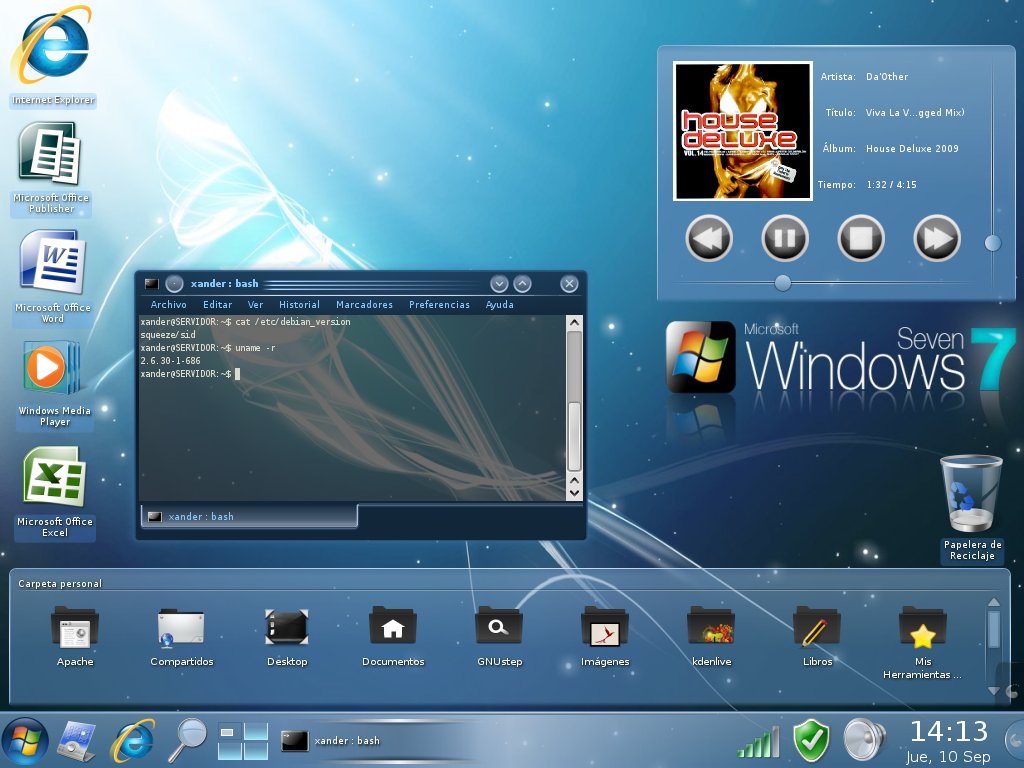1024x768 pixels.
Task: Click the terminal icon in Konsole title bar
Action: [x=152, y=283]
